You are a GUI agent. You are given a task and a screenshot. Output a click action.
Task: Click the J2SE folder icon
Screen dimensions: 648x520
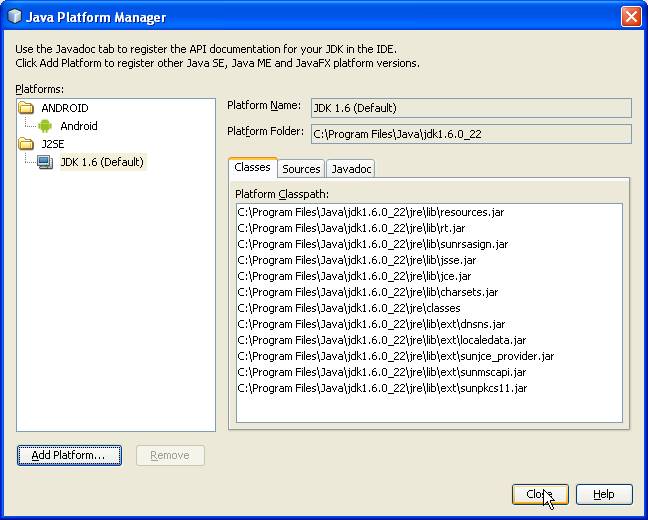pyautogui.click(x=26, y=144)
